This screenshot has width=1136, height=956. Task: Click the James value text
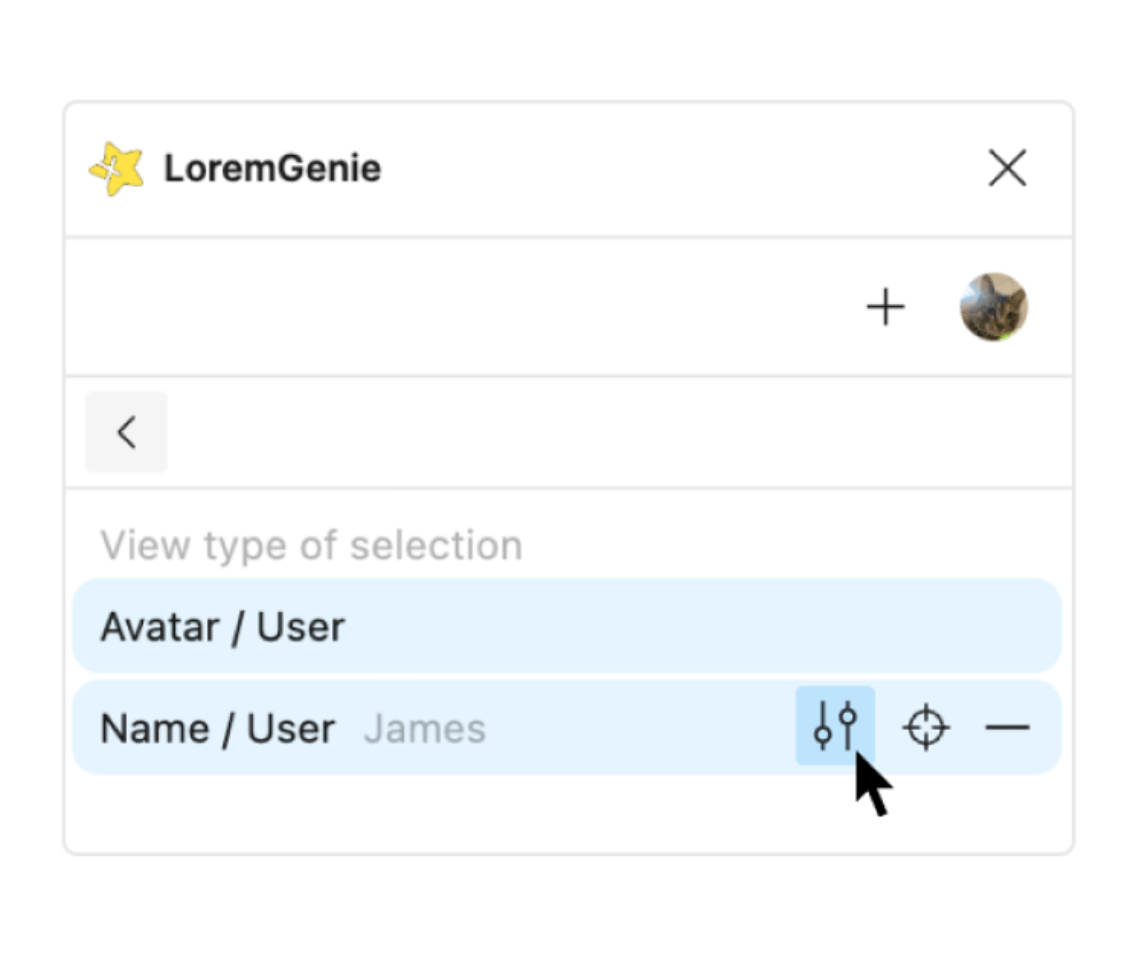pyautogui.click(x=425, y=728)
